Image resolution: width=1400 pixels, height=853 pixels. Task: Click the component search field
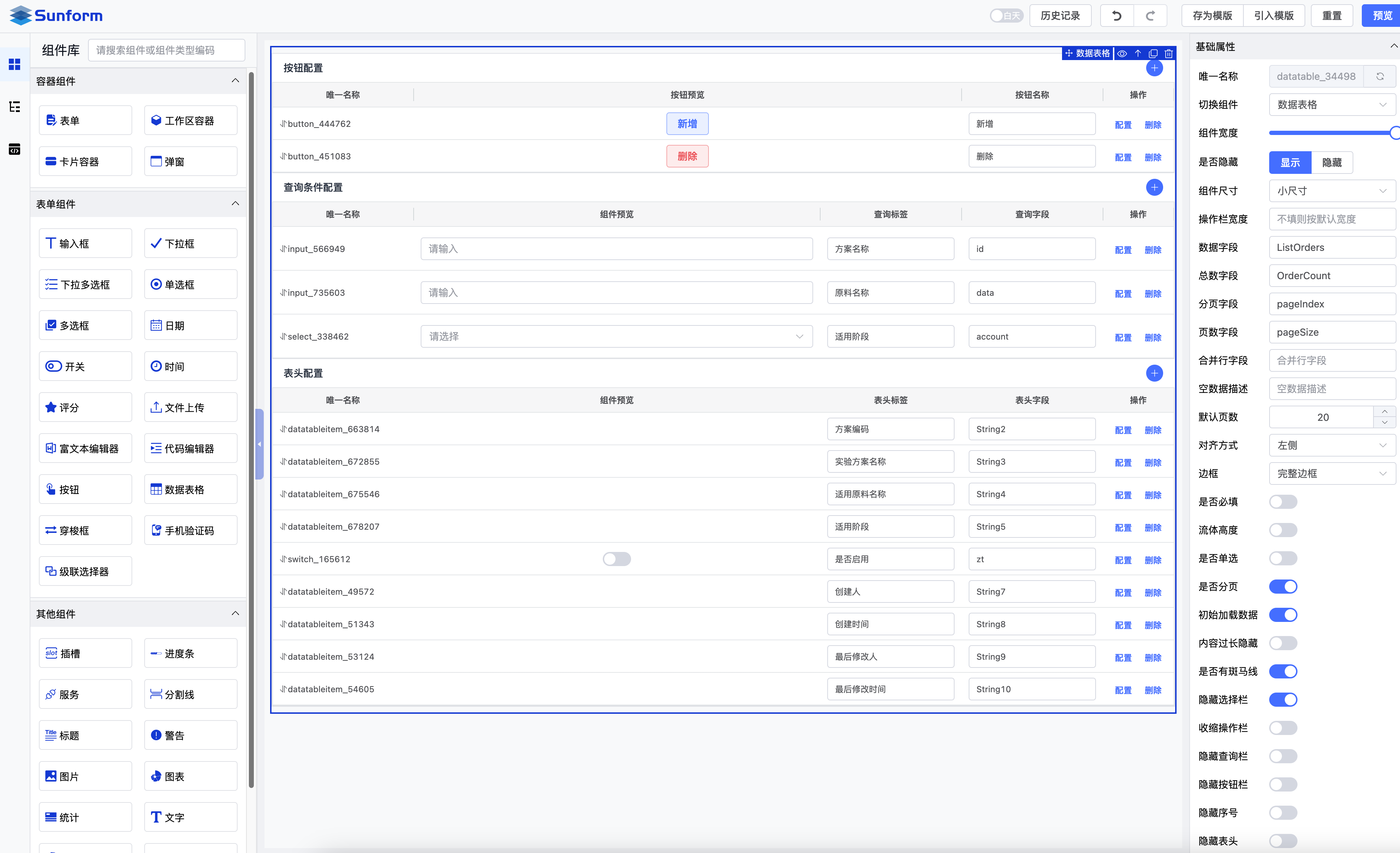[x=167, y=50]
